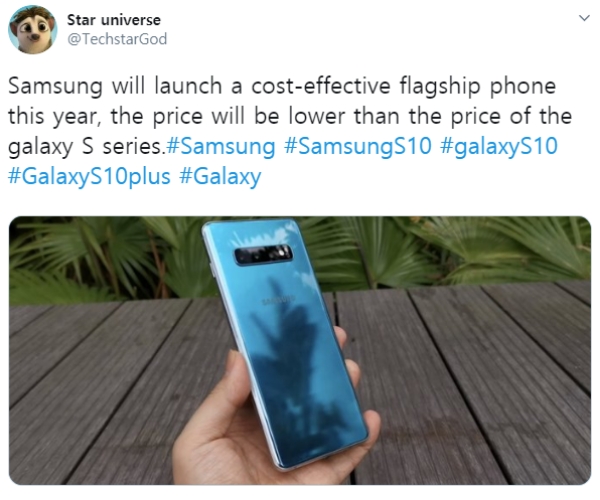Select the #galaxyS10 hashtag
This screenshot has height=500, width=600.
[x=499, y=147]
